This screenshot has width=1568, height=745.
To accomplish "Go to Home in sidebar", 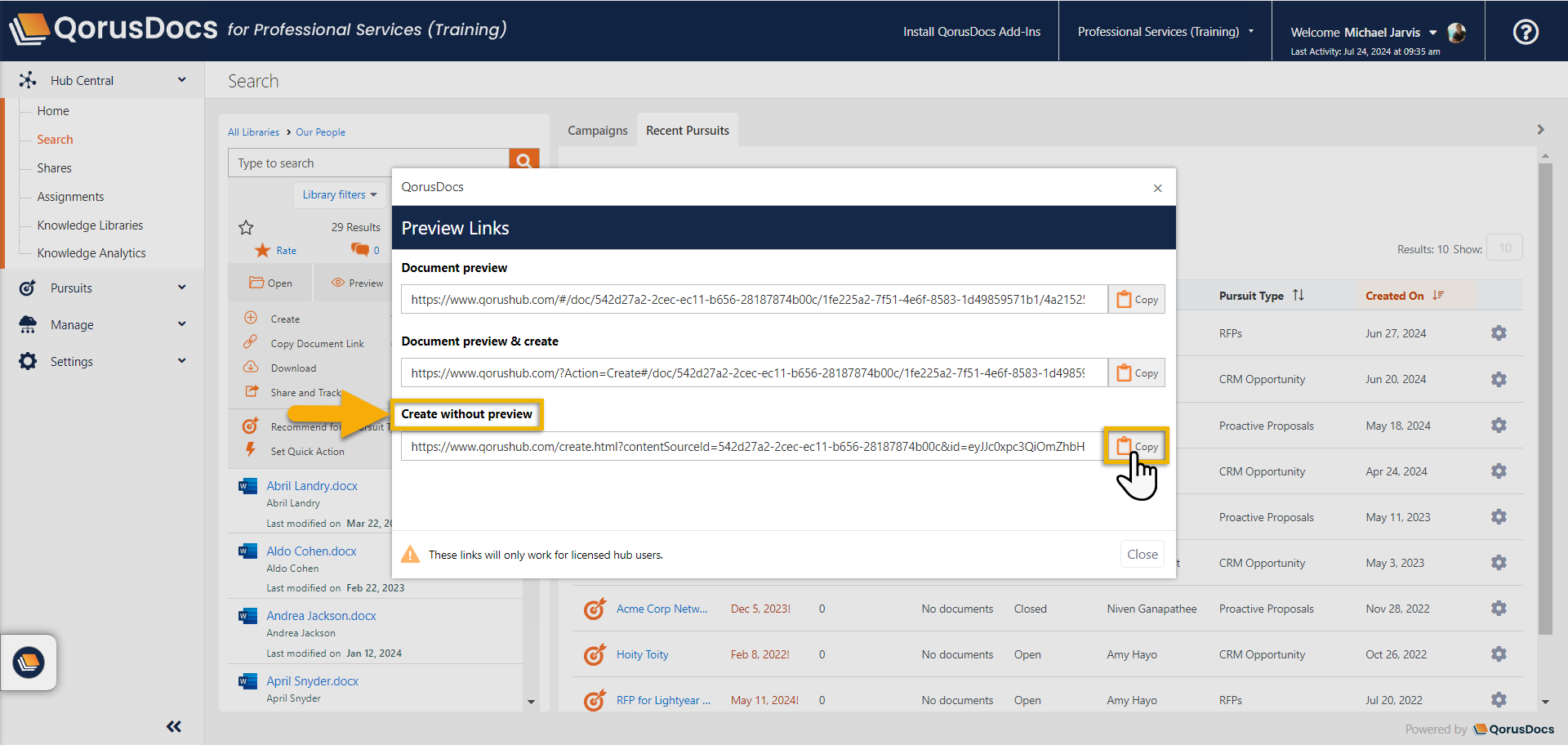I will pyautogui.click(x=53, y=111).
